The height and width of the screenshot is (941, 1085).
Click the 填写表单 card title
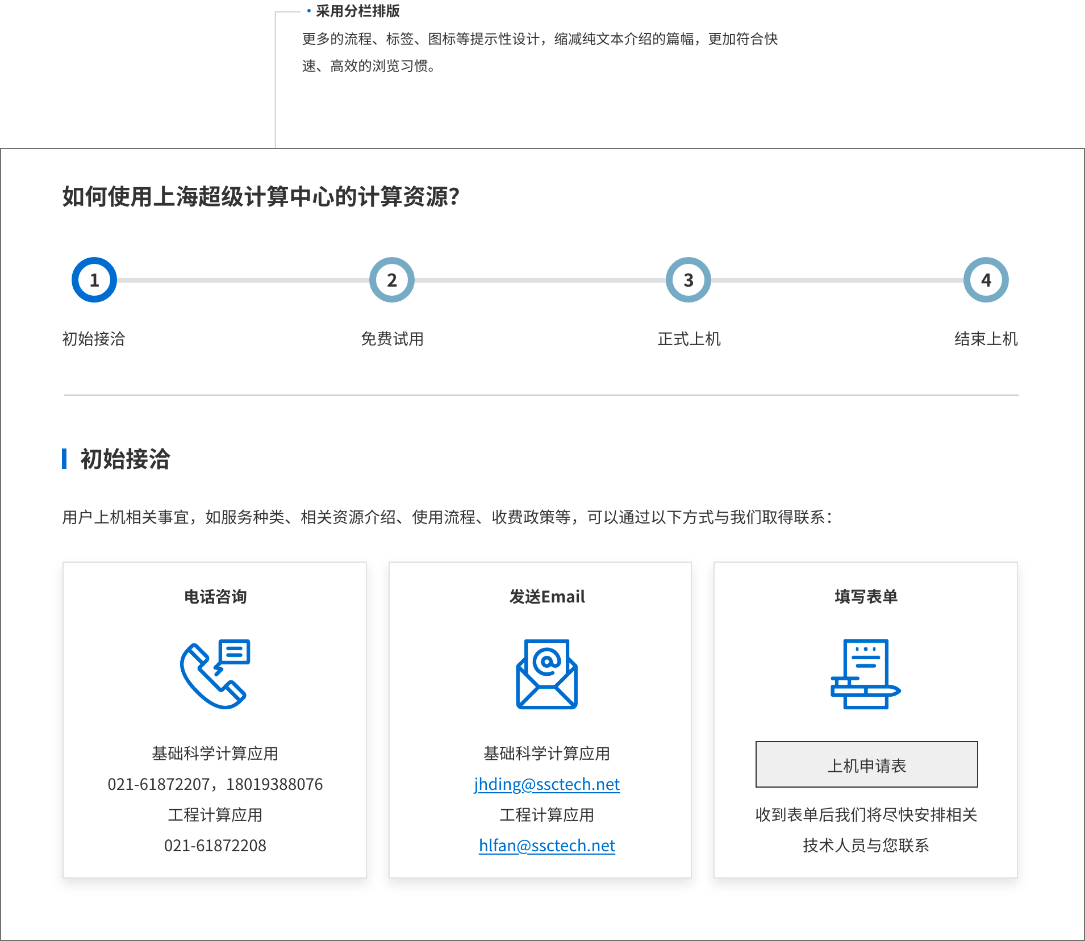pos(866,596)
